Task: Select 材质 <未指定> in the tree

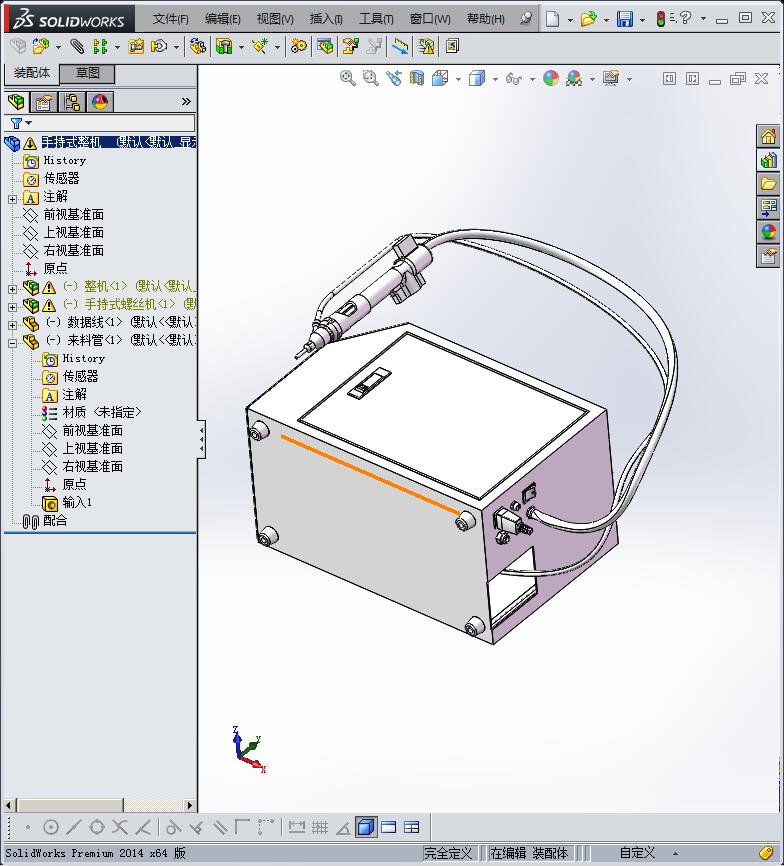Action: pyautogui.click(x=102, y=412)
